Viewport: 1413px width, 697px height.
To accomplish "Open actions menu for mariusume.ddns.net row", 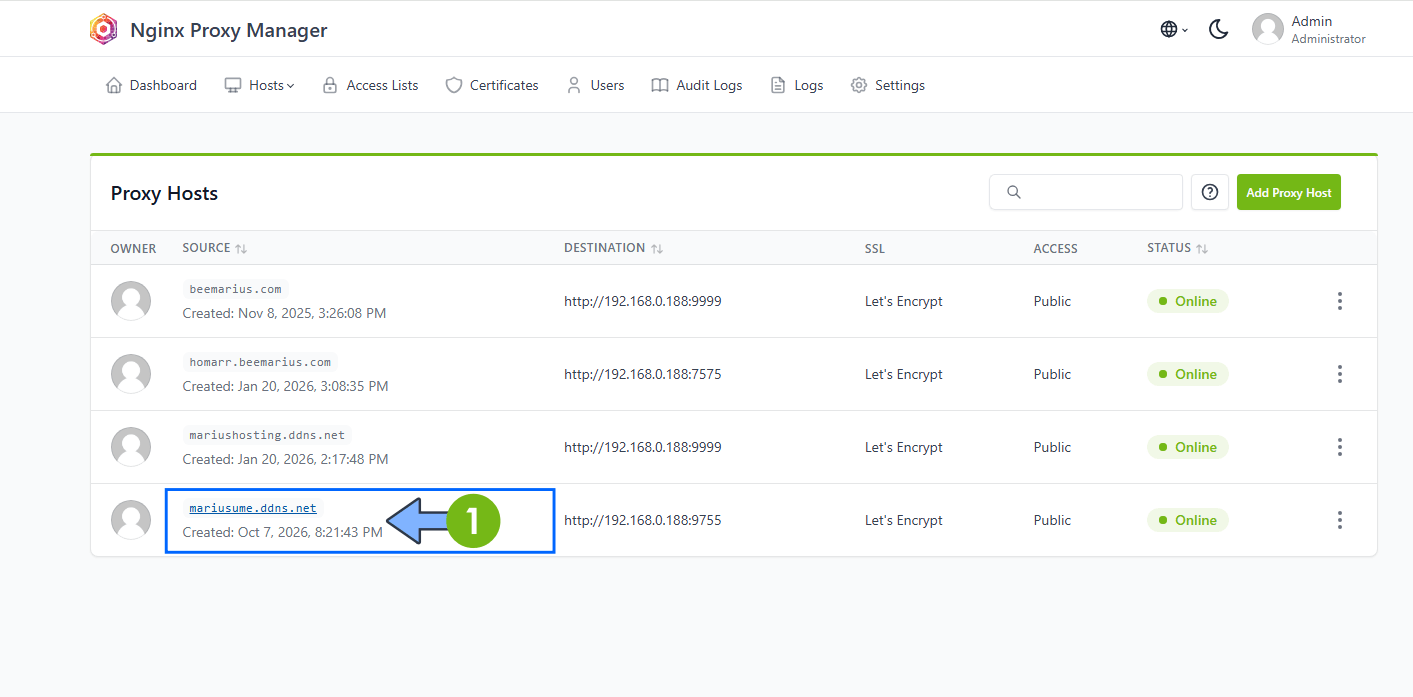I will 1339,520.
